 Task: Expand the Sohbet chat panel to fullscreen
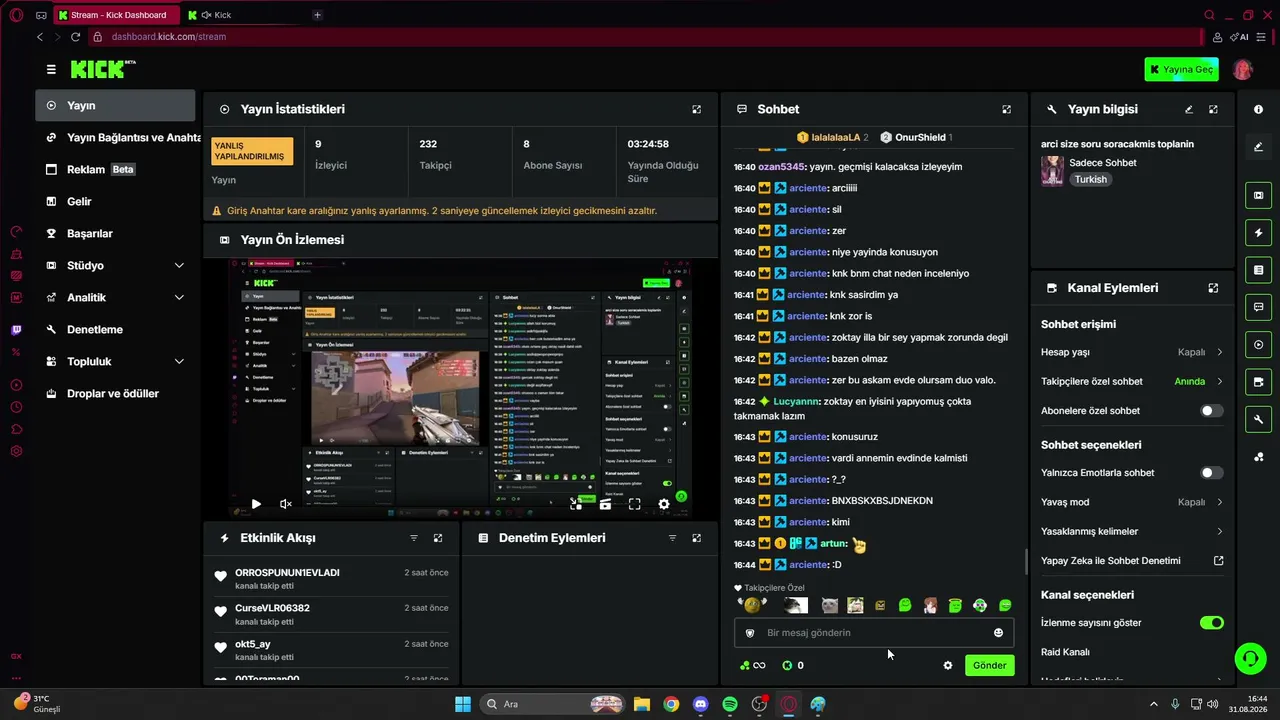point(1007,109)
